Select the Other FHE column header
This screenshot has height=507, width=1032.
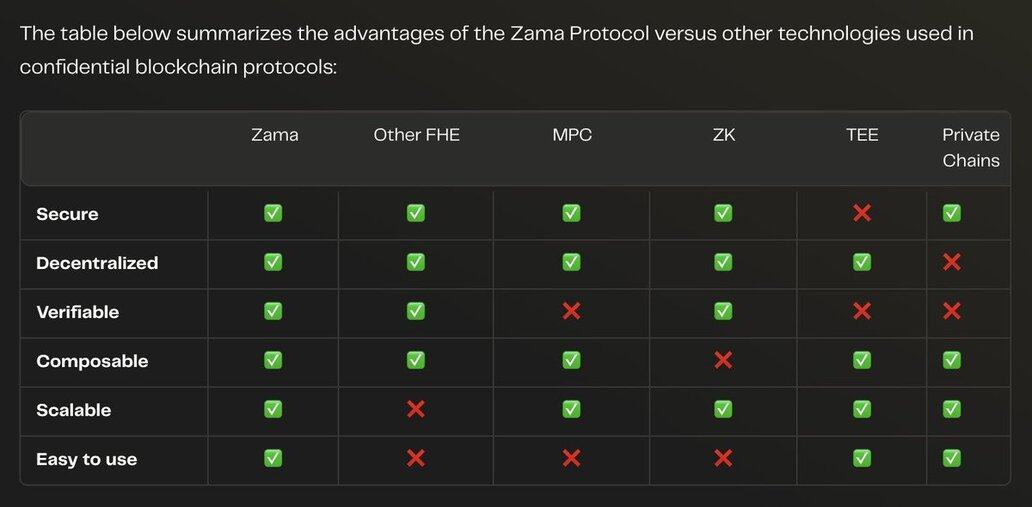pyautogui.click(x=416, y=134)
